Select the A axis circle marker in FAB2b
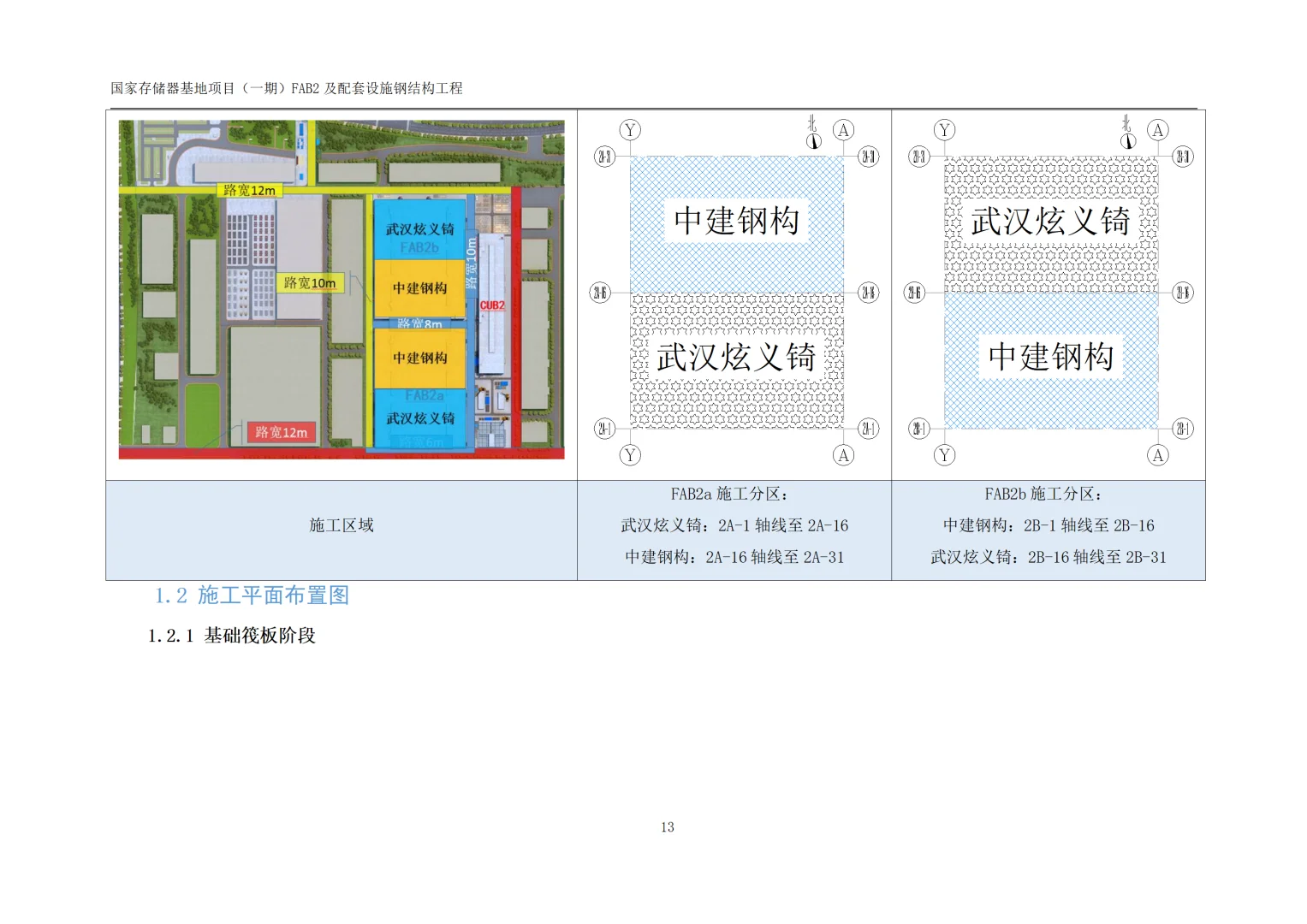1307x924 pixels. 1159,129
